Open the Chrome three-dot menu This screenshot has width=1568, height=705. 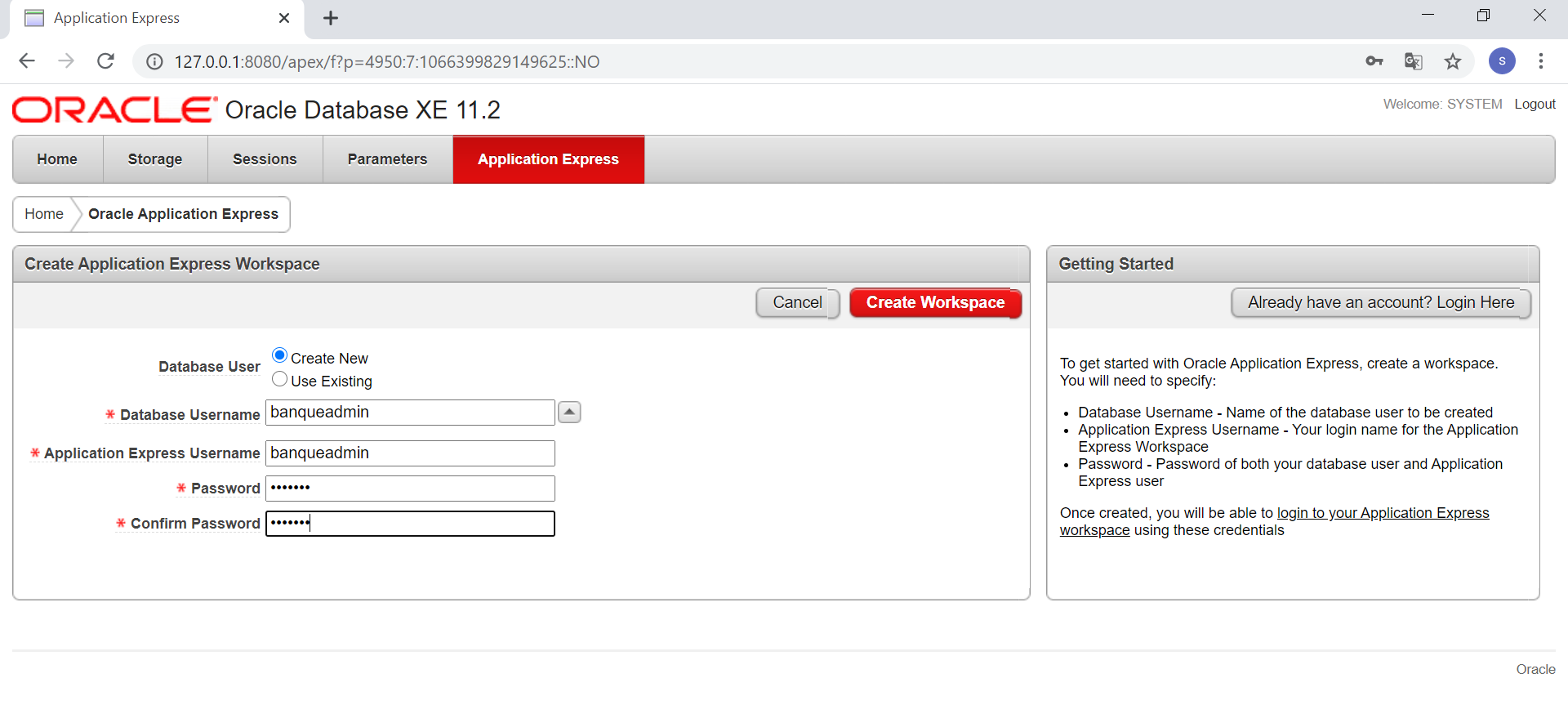tap(1541, 61)
